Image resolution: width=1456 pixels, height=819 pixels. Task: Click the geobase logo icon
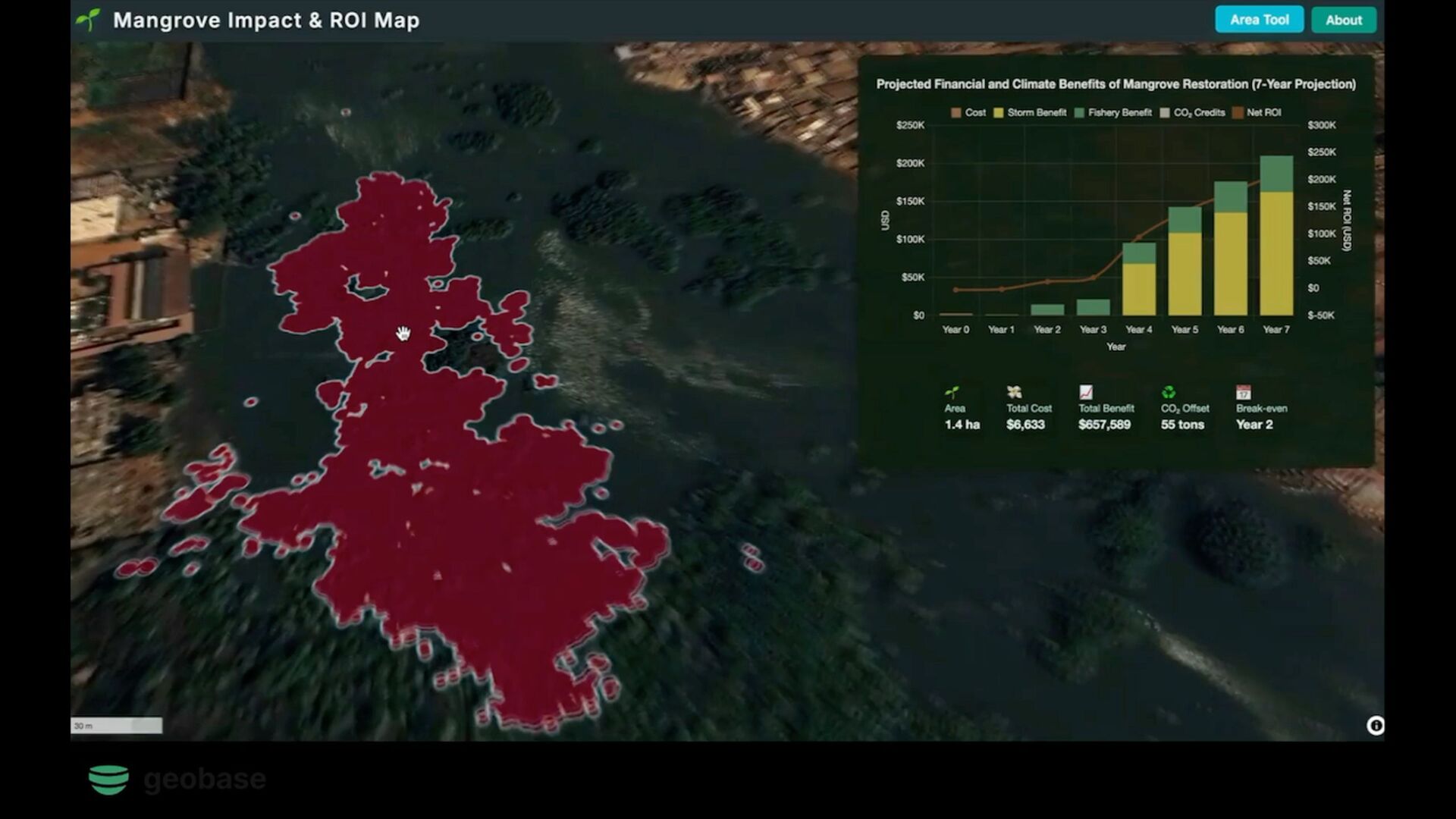(x=108, y=780)
